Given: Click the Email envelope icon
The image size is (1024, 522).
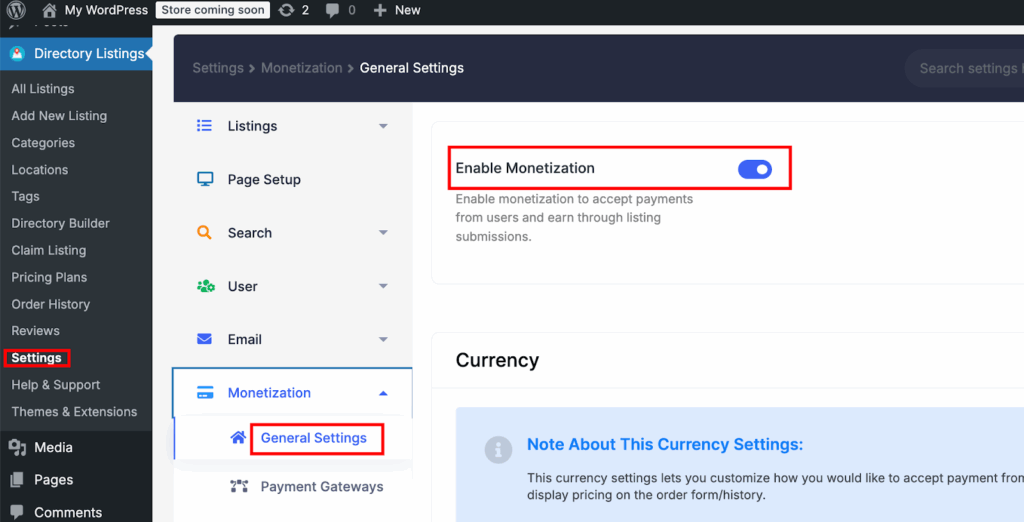Looking at the screenshot, I should (x=205, y=340).
